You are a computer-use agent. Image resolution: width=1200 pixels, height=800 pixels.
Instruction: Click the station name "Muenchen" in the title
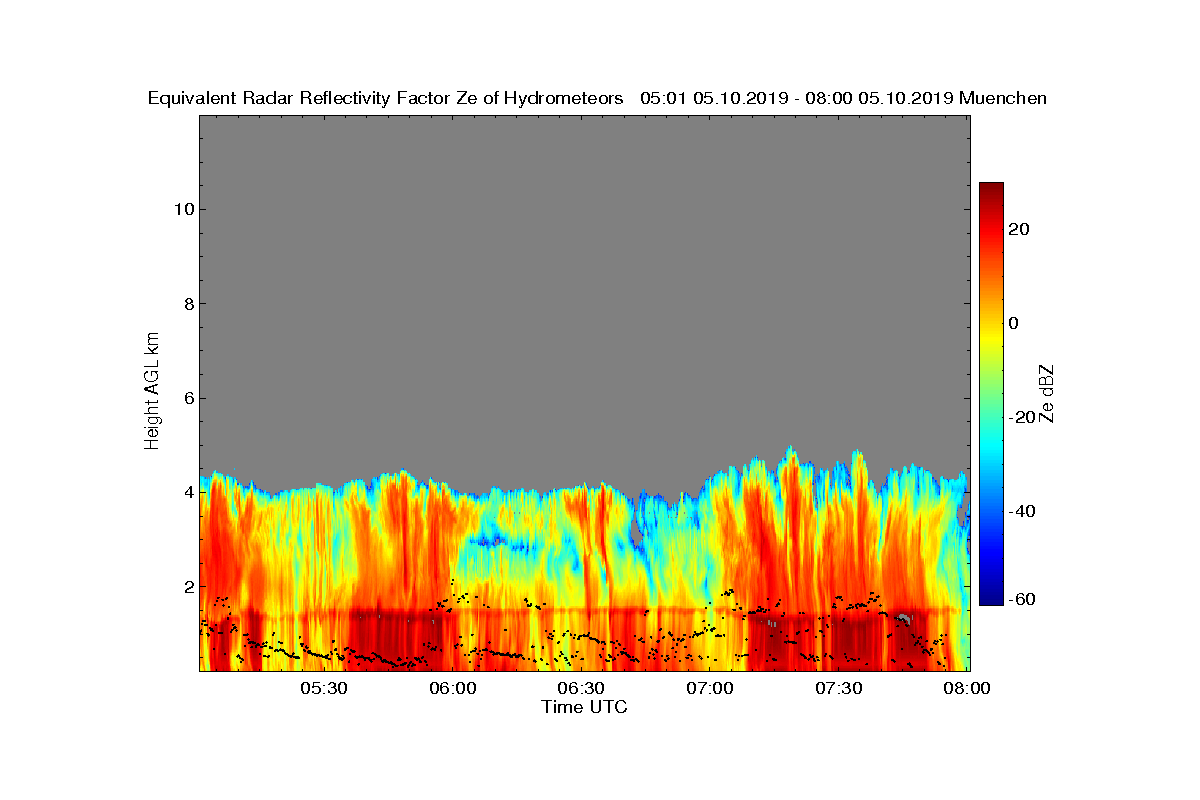click(1003, 98)
